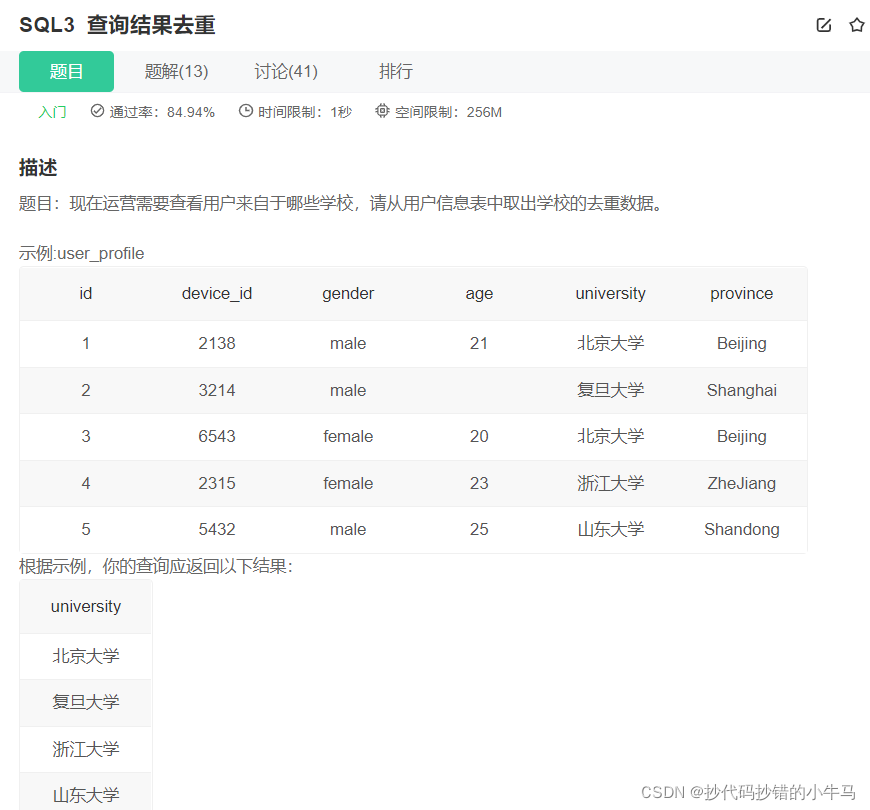Click 复旦大学 in the user_profile table

[x=610, y=390]
